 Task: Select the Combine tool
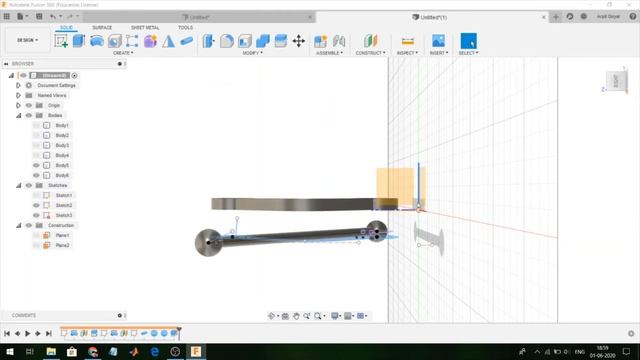[263, 41]
